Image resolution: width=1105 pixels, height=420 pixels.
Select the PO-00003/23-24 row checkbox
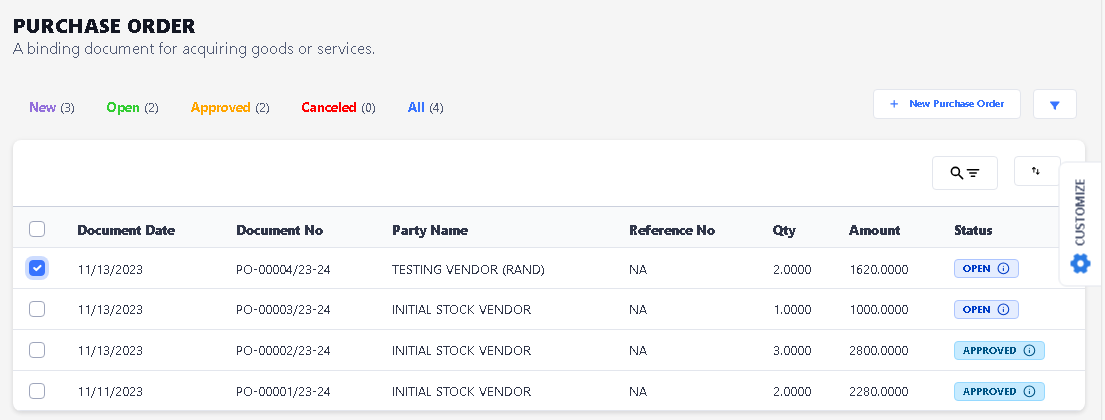38,310
